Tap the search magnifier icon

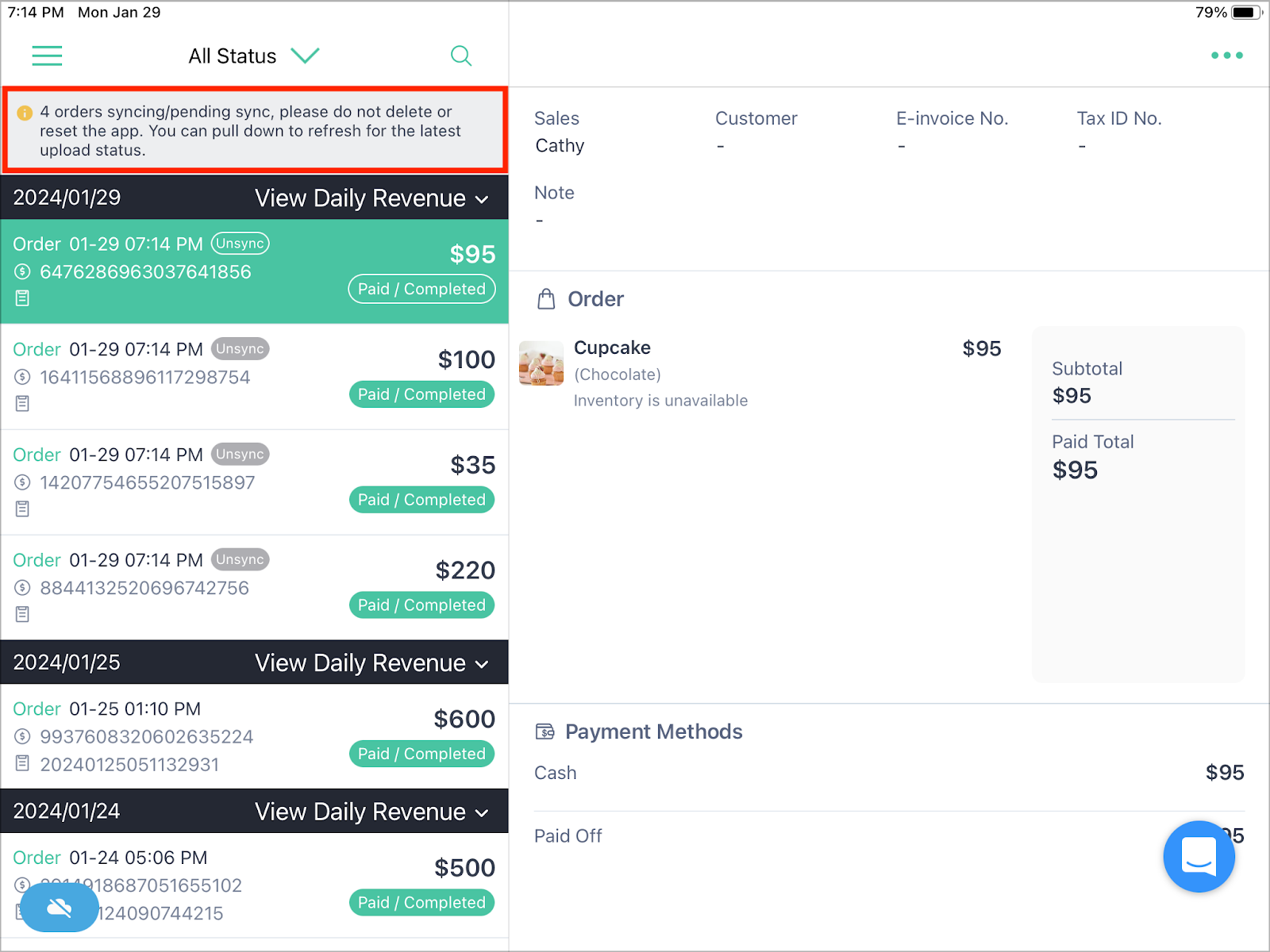click(x=461, y=56)
